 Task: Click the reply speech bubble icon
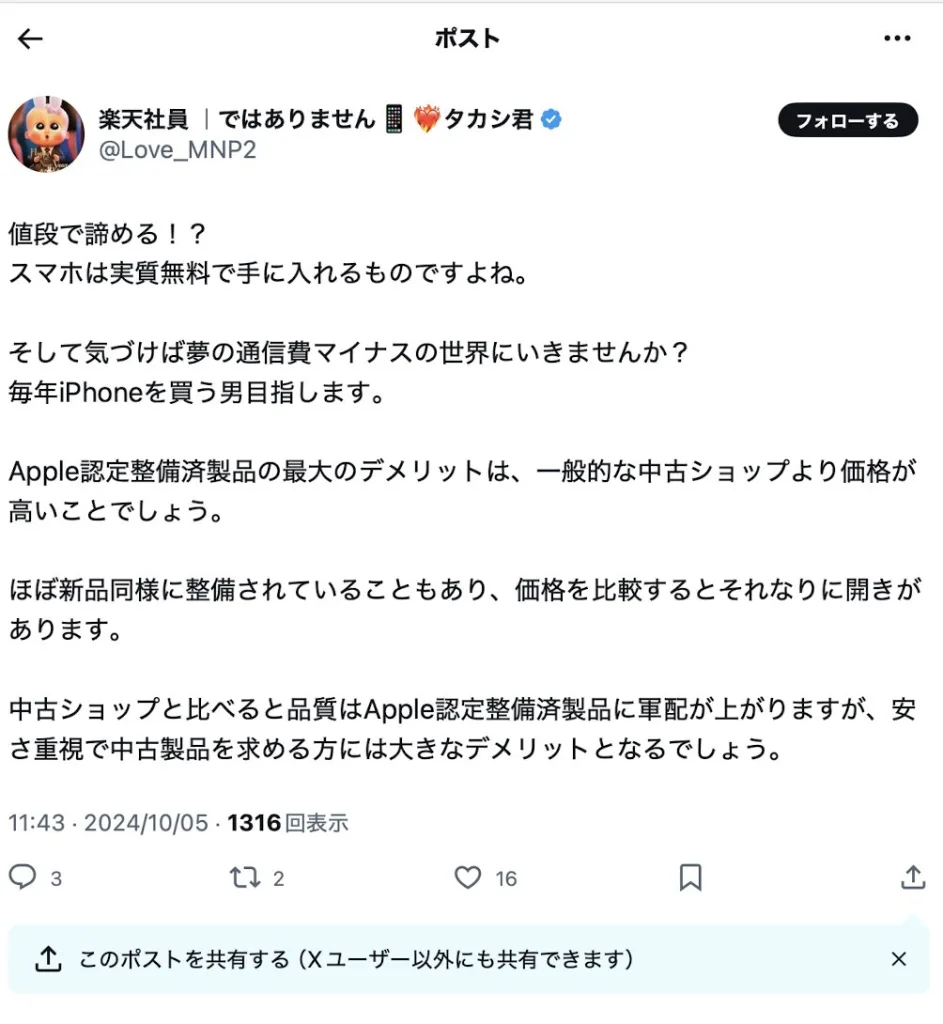pos(22,876)
